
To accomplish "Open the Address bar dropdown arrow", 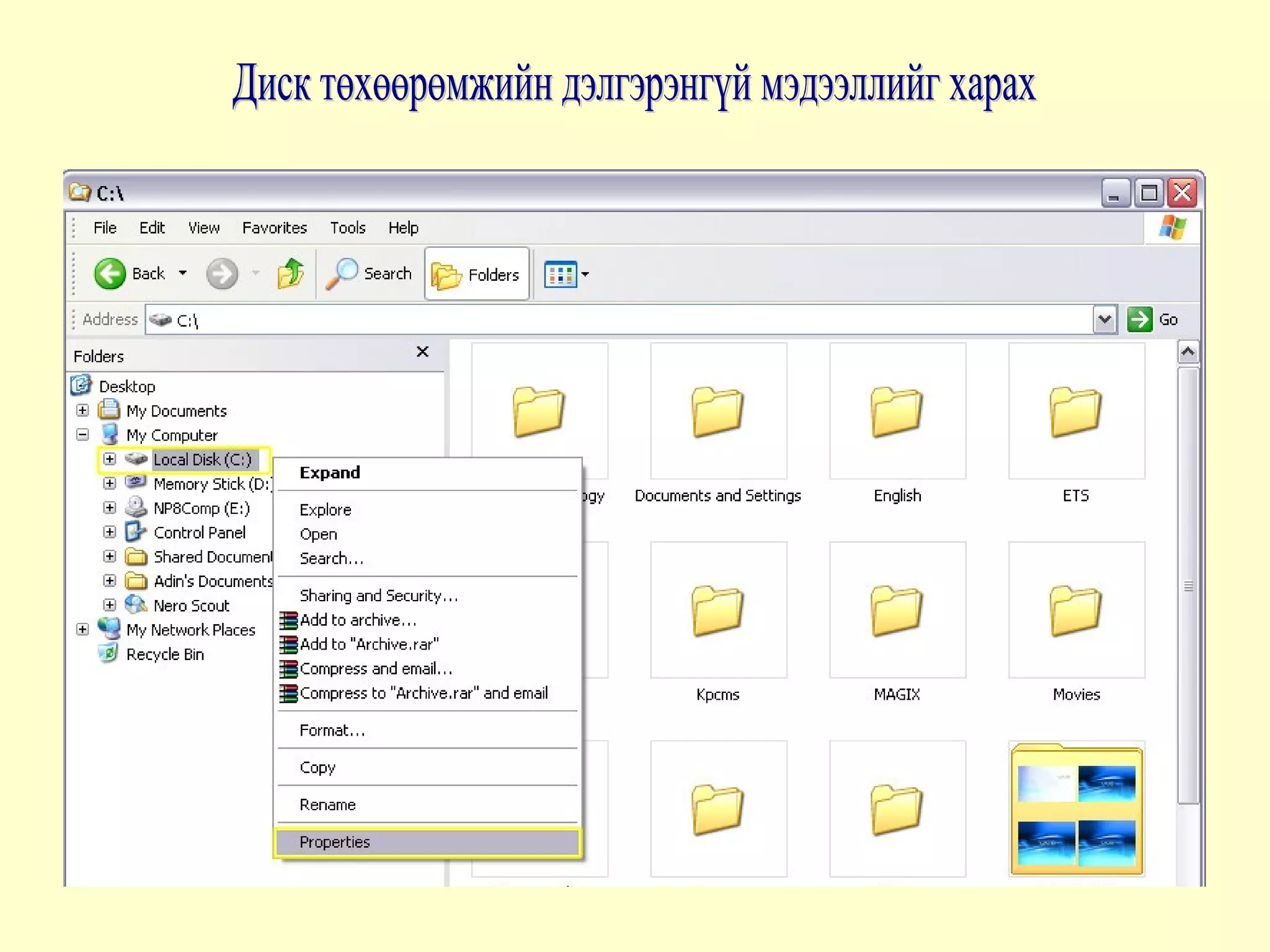I will [1104, 319].
